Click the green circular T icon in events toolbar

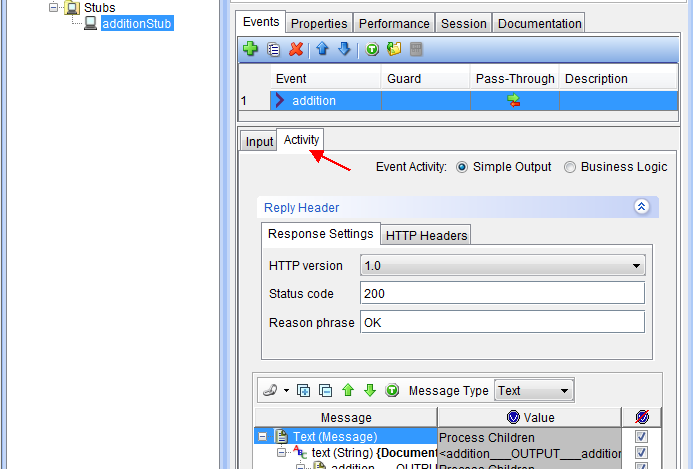click(372, 49)
